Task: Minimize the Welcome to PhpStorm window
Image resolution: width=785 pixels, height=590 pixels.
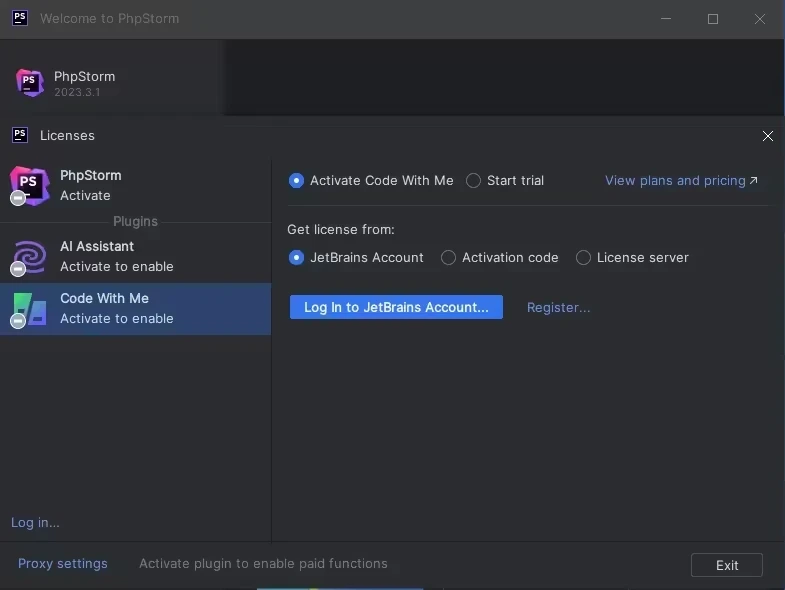Action: click(666, 19)
